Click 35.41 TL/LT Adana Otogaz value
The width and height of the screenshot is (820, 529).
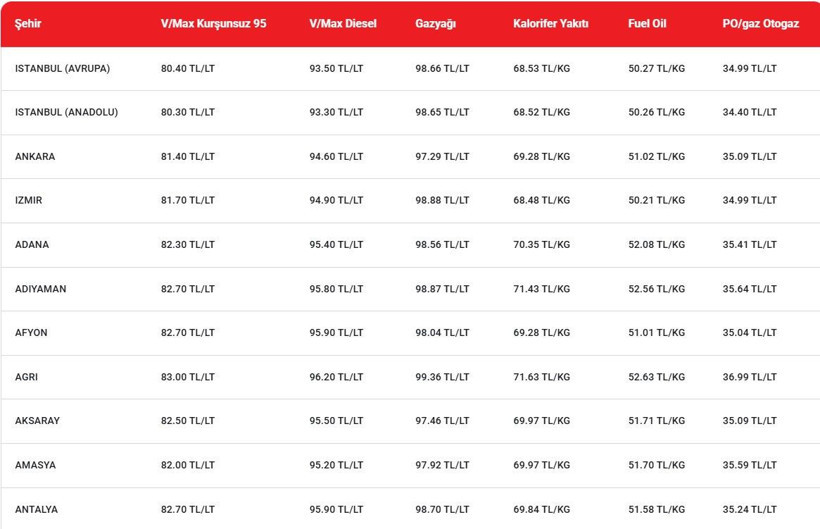(750, 245)
